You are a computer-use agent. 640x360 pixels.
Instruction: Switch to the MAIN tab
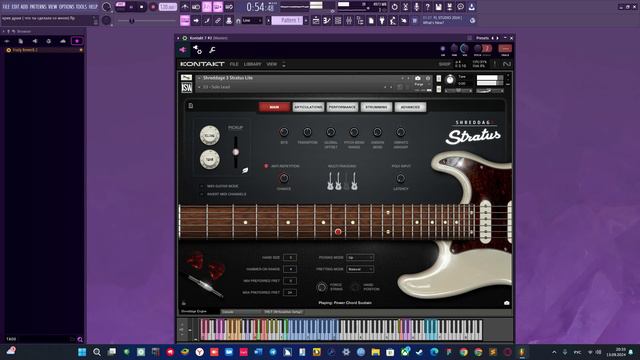click(x=274, y=107)
